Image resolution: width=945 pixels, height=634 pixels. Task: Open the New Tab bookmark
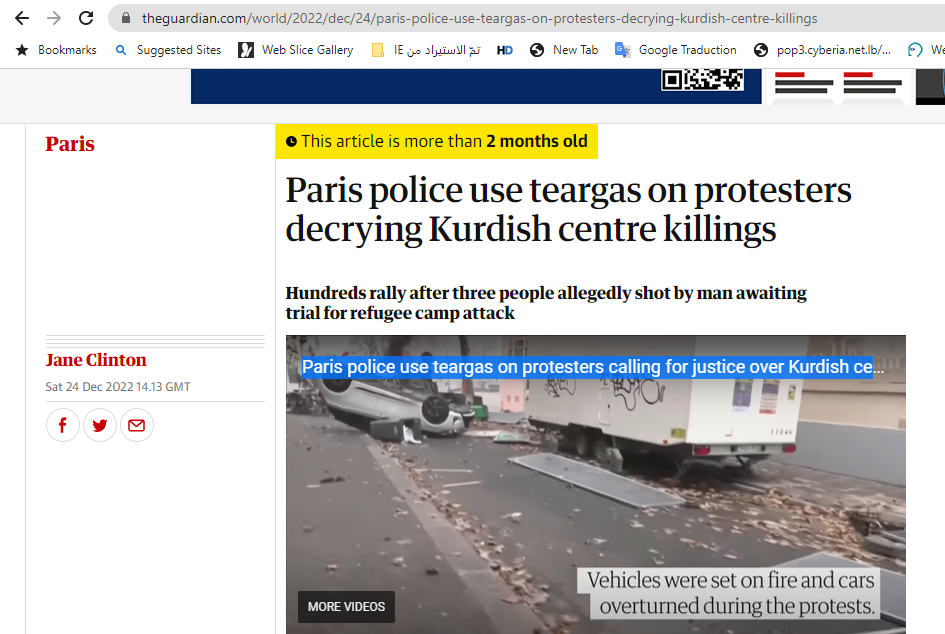tap(564, 50)
